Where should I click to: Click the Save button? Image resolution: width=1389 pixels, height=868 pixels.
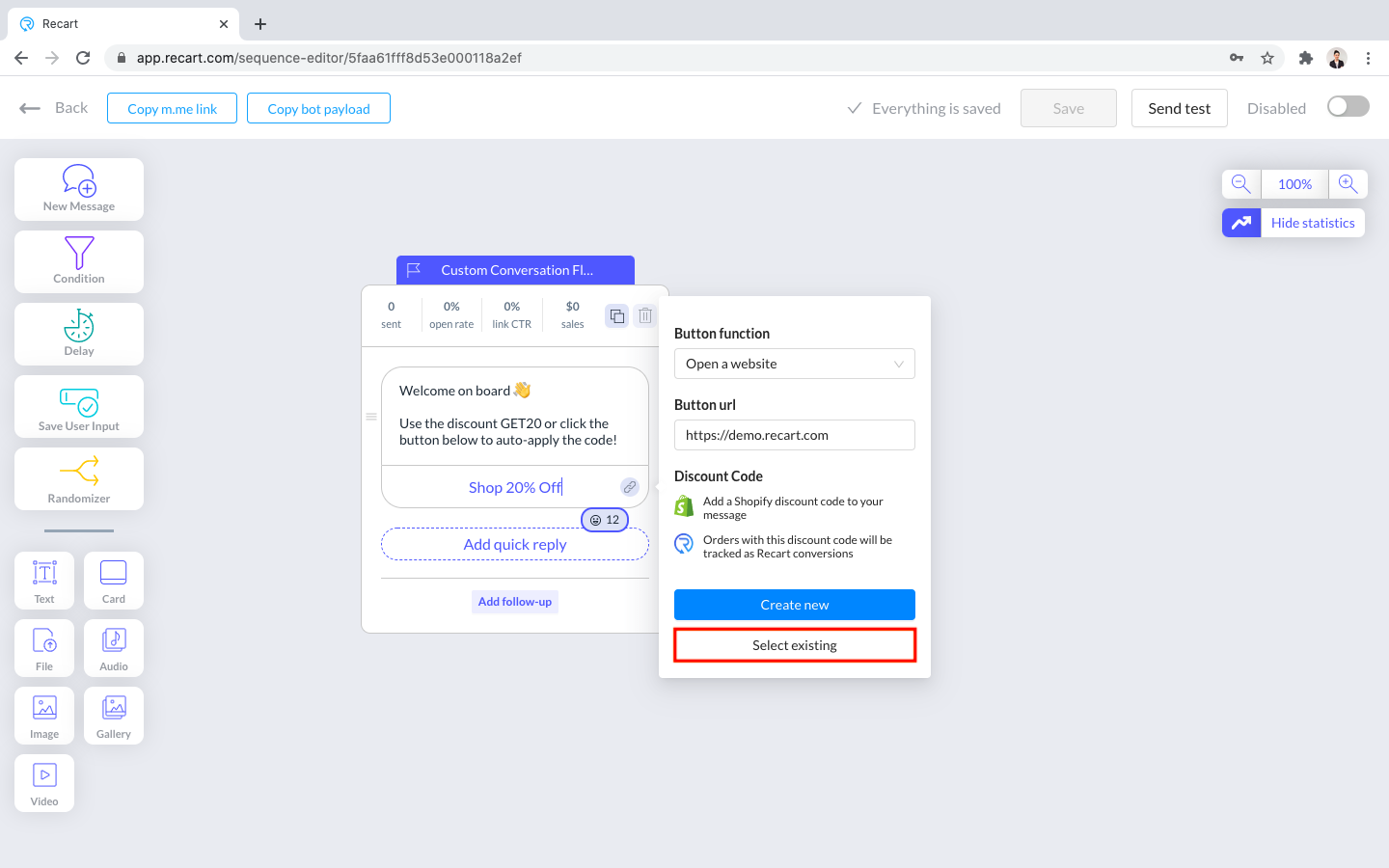1069,108
